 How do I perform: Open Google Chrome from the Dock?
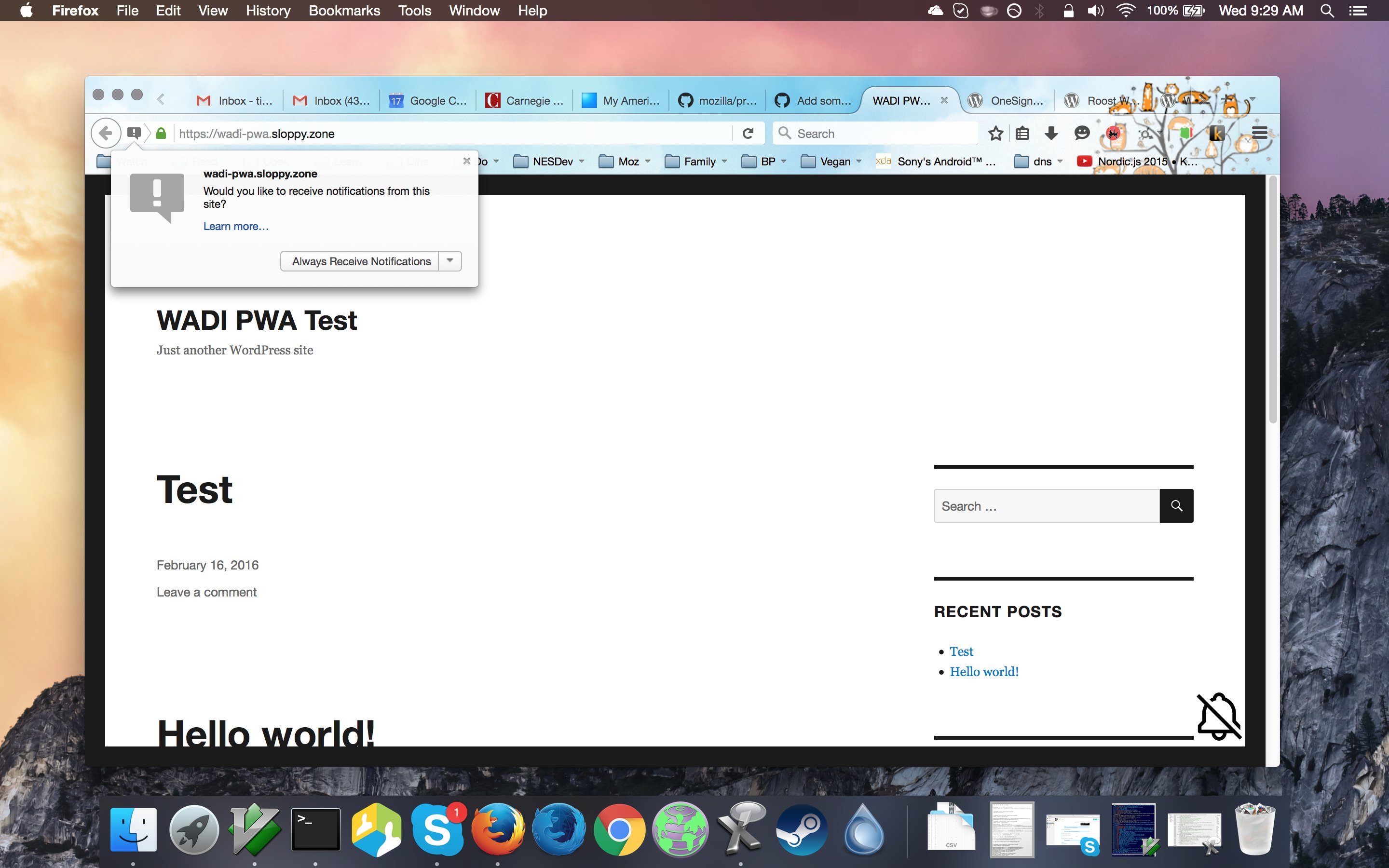point(619,829)
